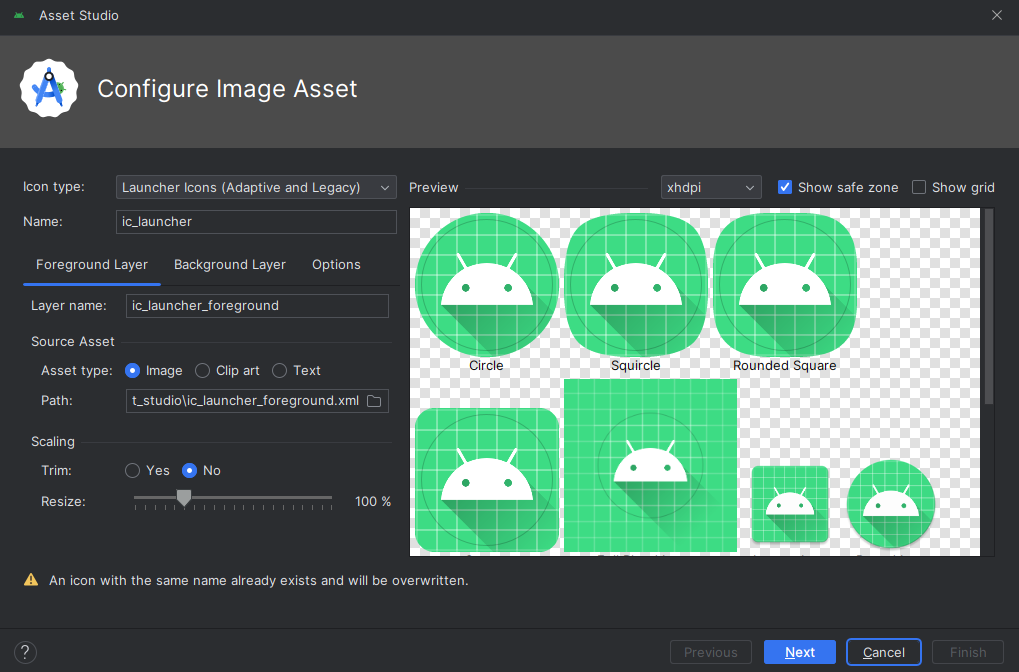Screen dimensions: 1019x672
Task: Select Text asset type
Action: tap(296, 370)
